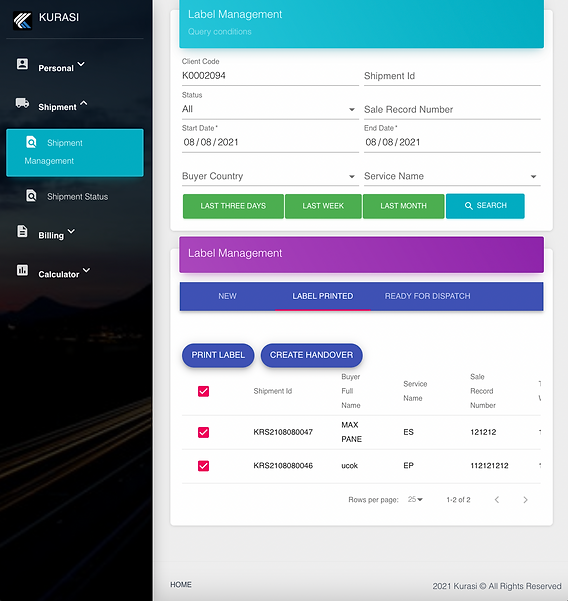Viewport: 568px width, 601px height.
Task: Go to the next page arrow
Action: pos(525,499)
